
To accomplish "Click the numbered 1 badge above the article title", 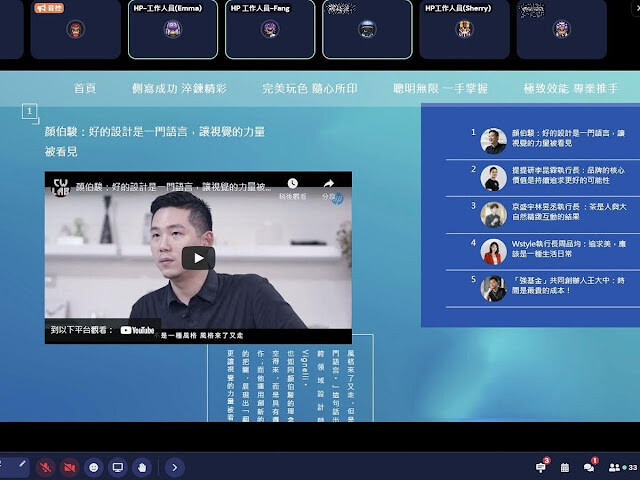I will tap(29, 111).
